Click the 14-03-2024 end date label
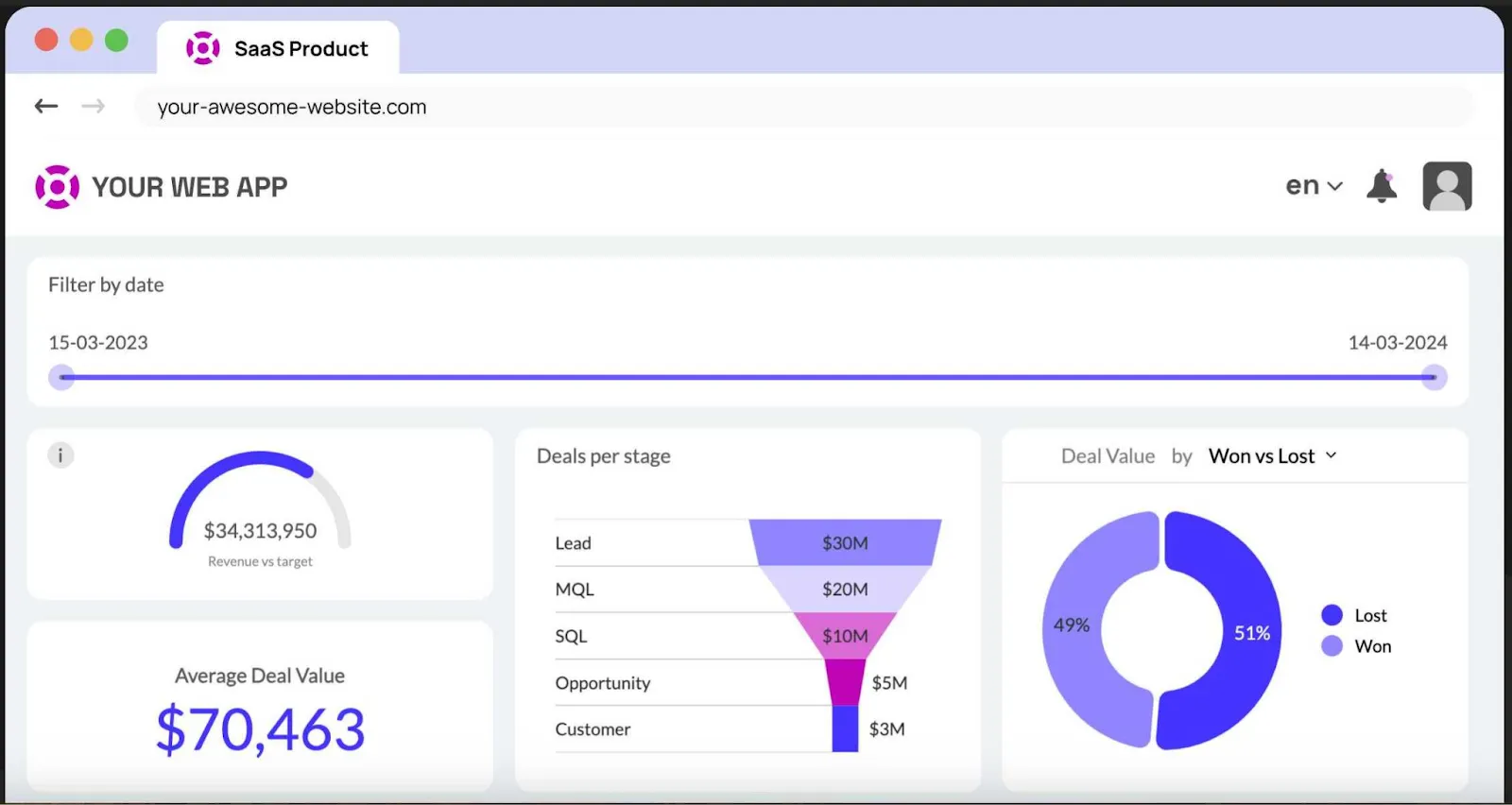 pyautogui.click(x=1398, y=342)
